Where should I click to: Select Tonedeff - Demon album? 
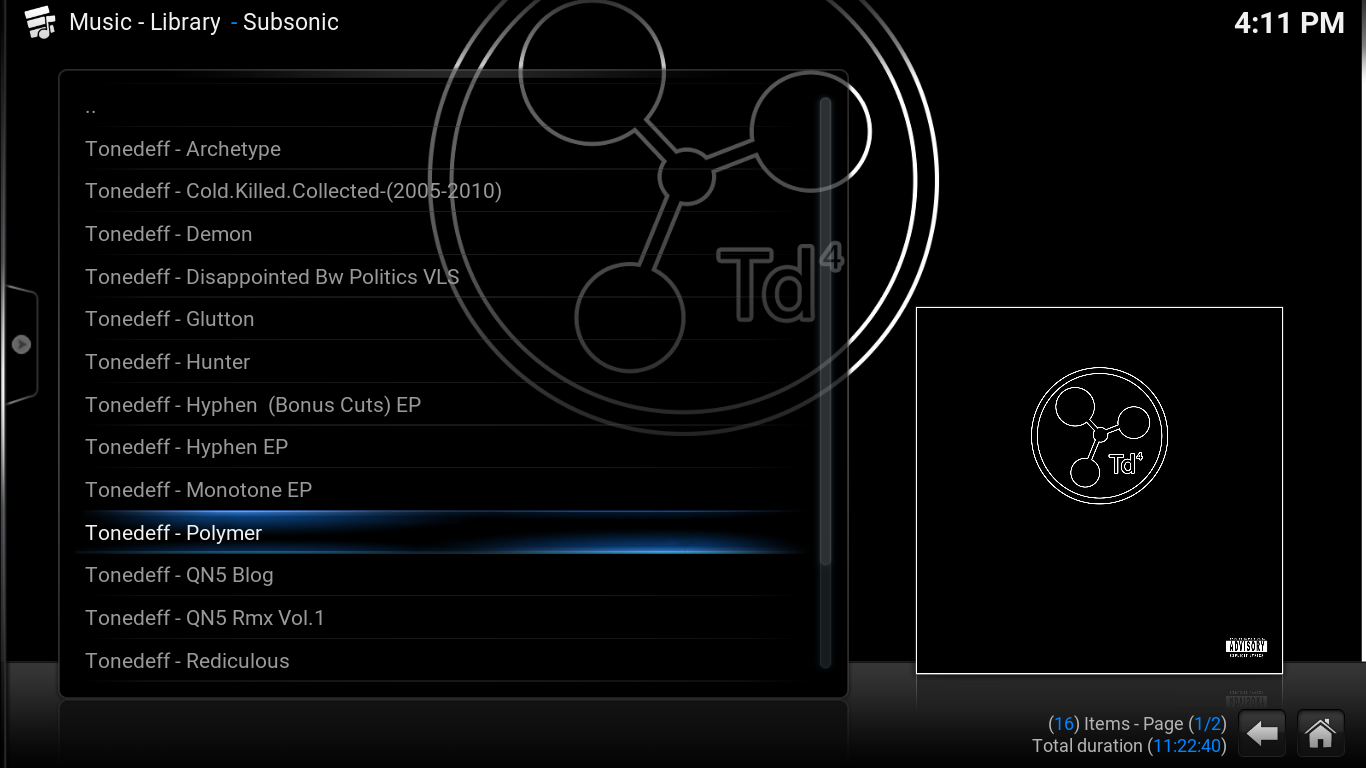click(169, 234)
